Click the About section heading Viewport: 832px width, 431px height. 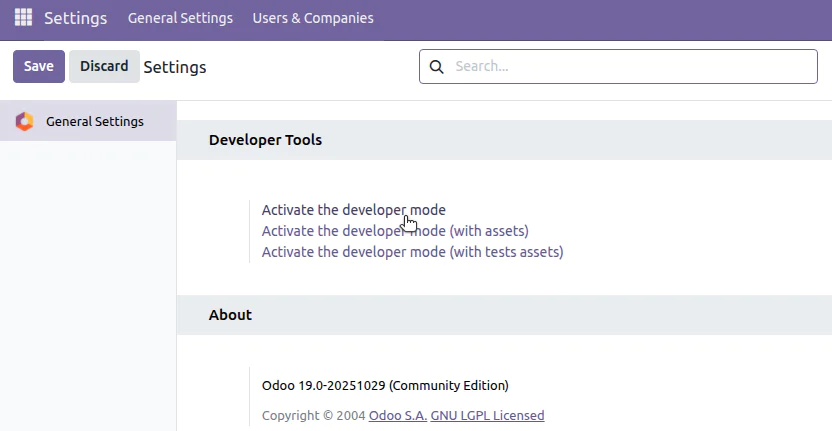coord(230,315)
